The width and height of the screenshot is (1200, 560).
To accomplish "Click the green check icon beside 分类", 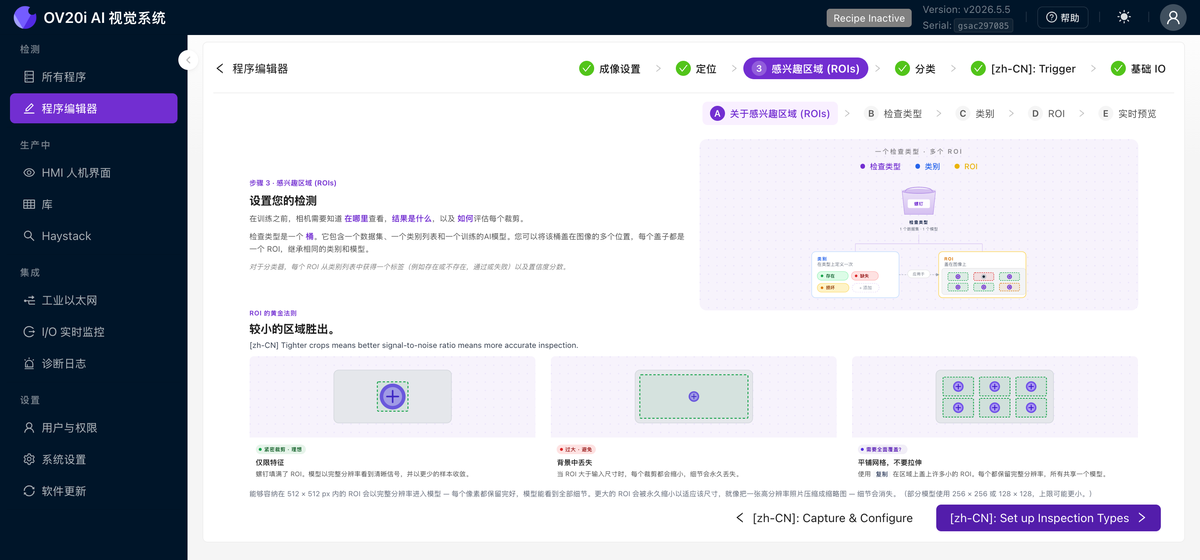I will tap(902, 68).
